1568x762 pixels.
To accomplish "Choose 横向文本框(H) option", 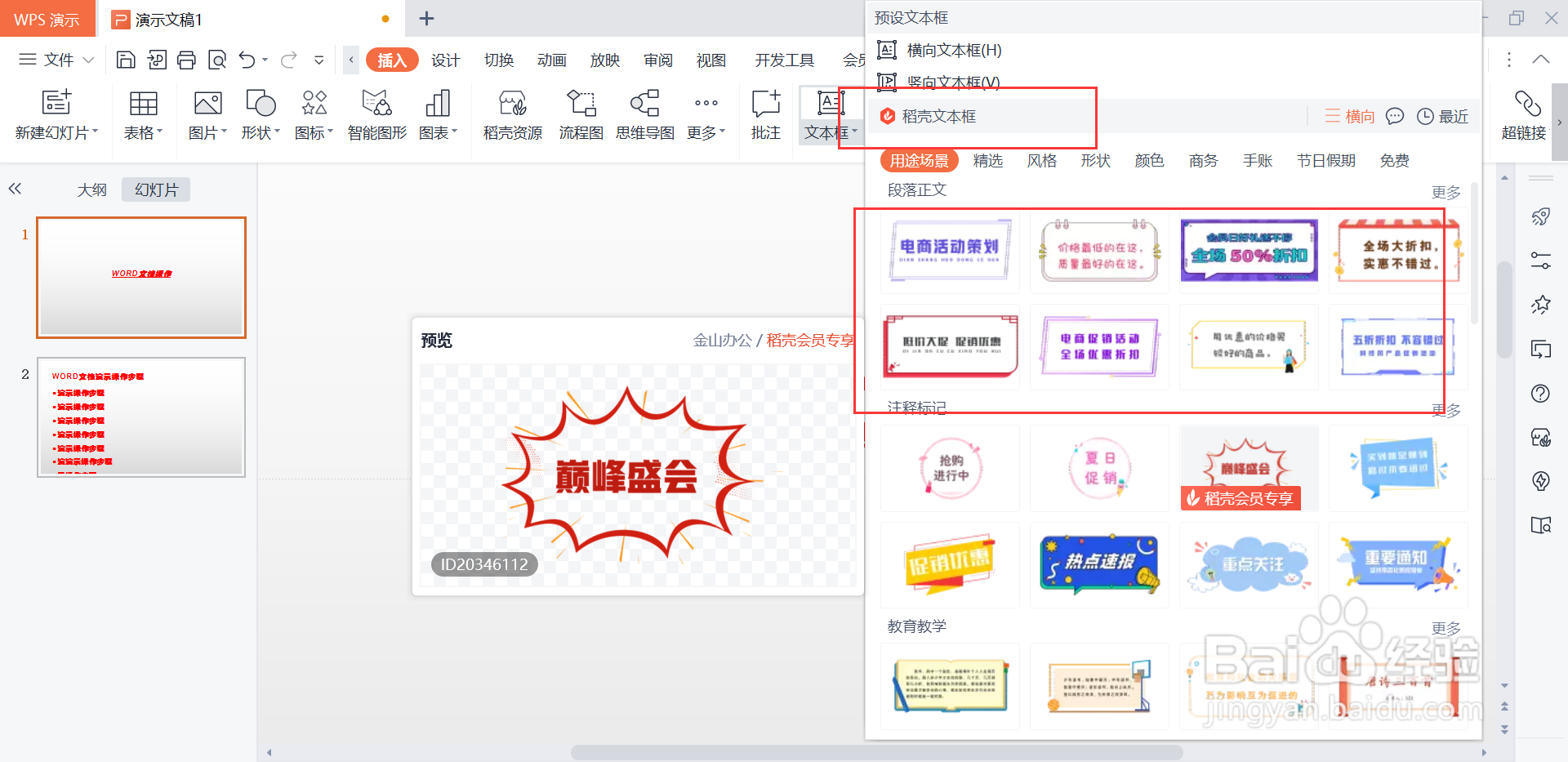I will point(939,50).
